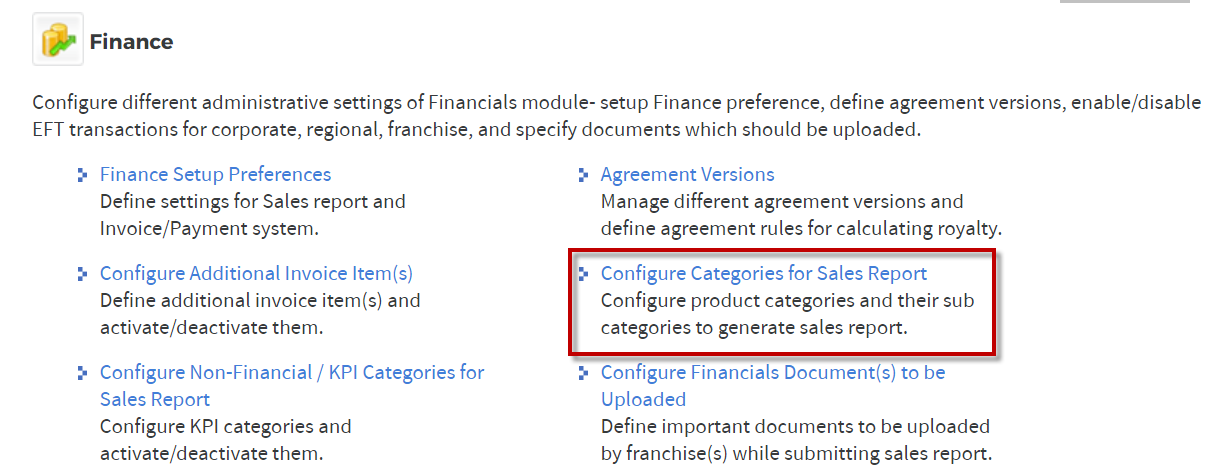Click bullet icon beside Configure Financials Document(s)

(584, 373)
